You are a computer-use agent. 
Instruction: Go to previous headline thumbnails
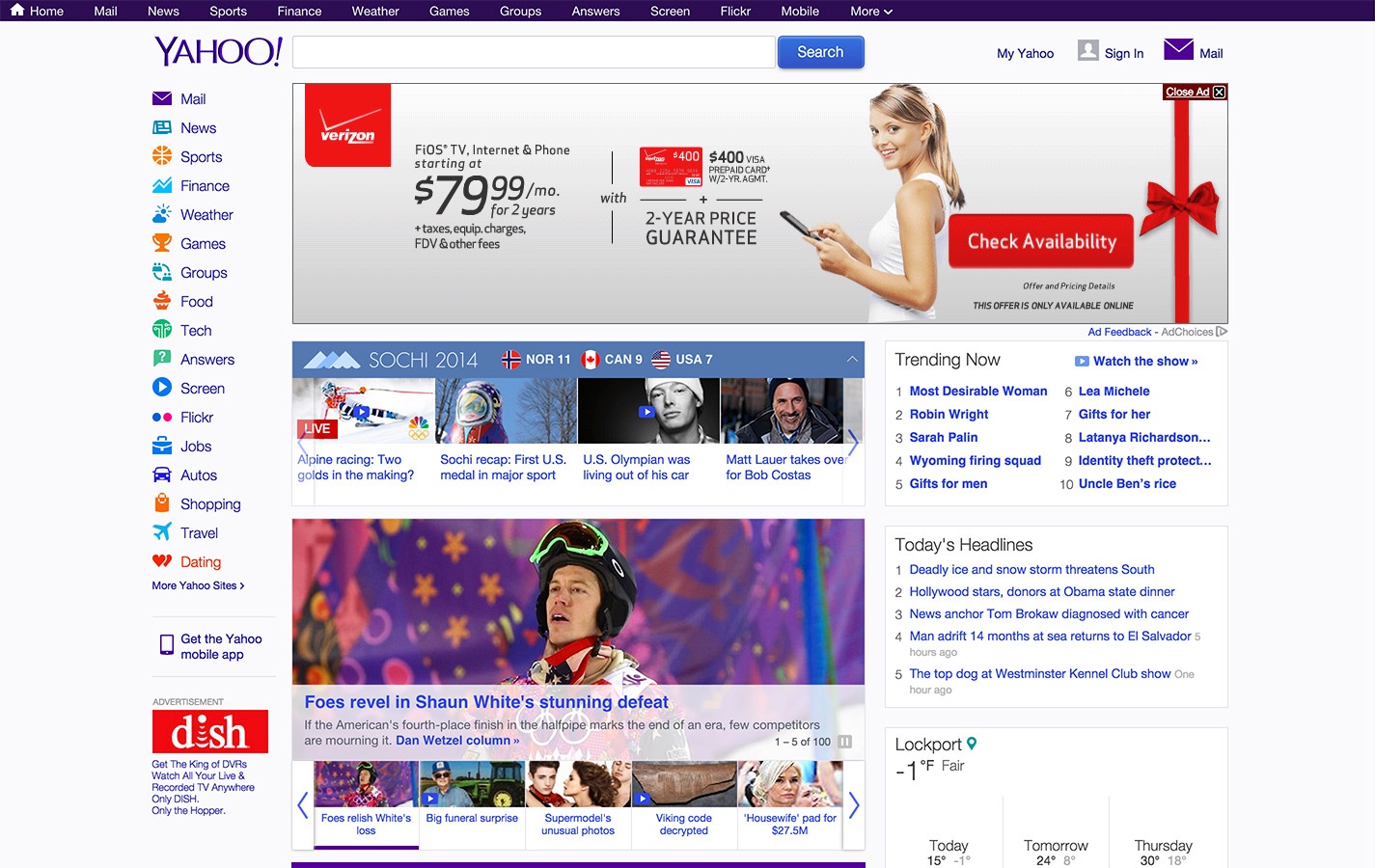click(x=303, y=805)
